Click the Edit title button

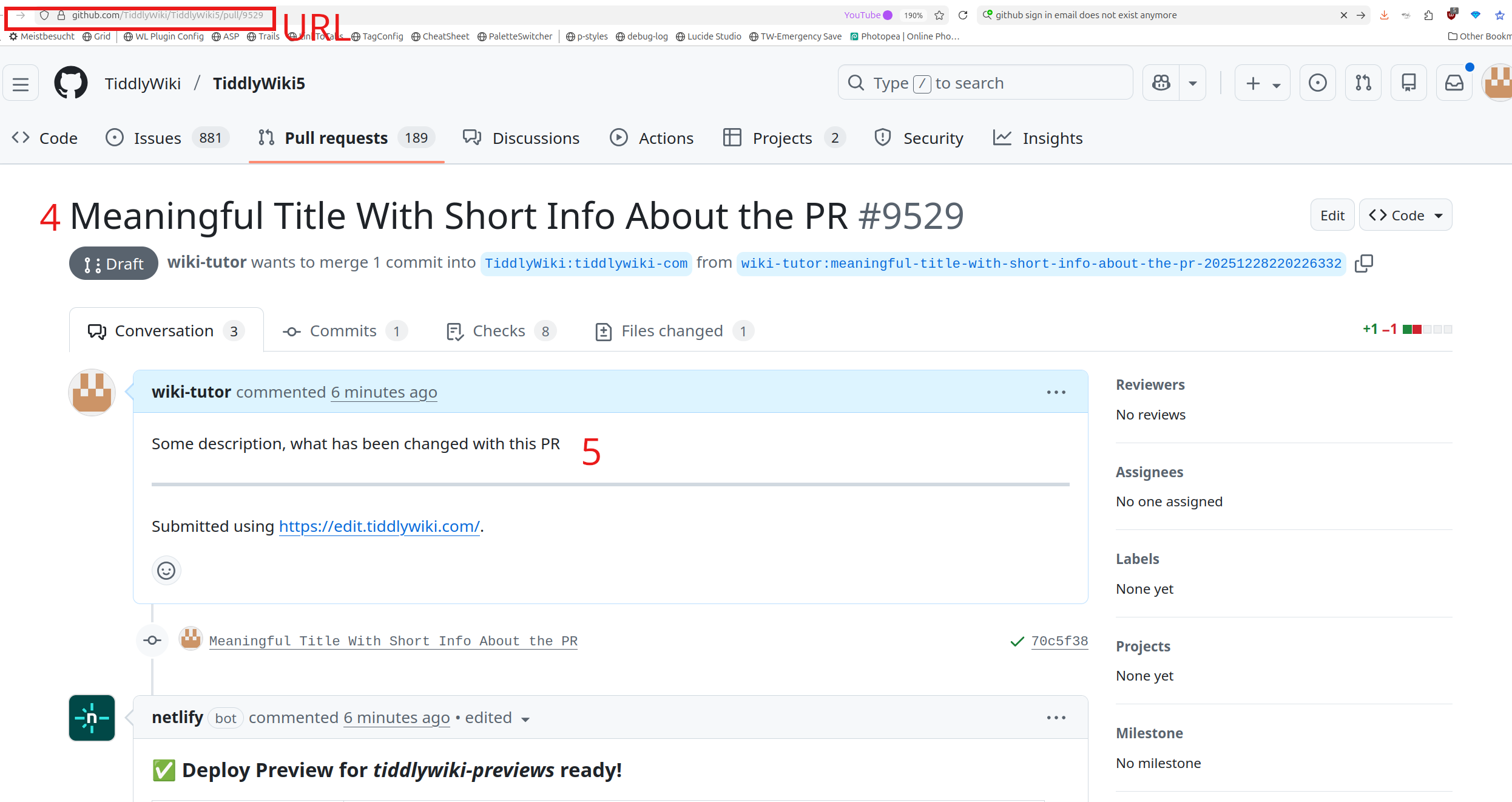tap(1332, 216)
